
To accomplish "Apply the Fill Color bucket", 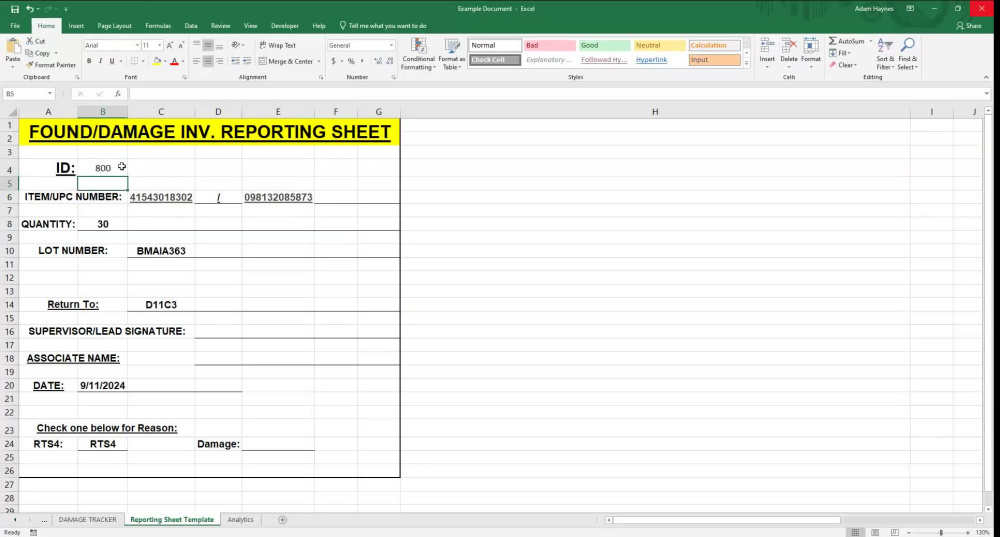I will coord(157,61).
